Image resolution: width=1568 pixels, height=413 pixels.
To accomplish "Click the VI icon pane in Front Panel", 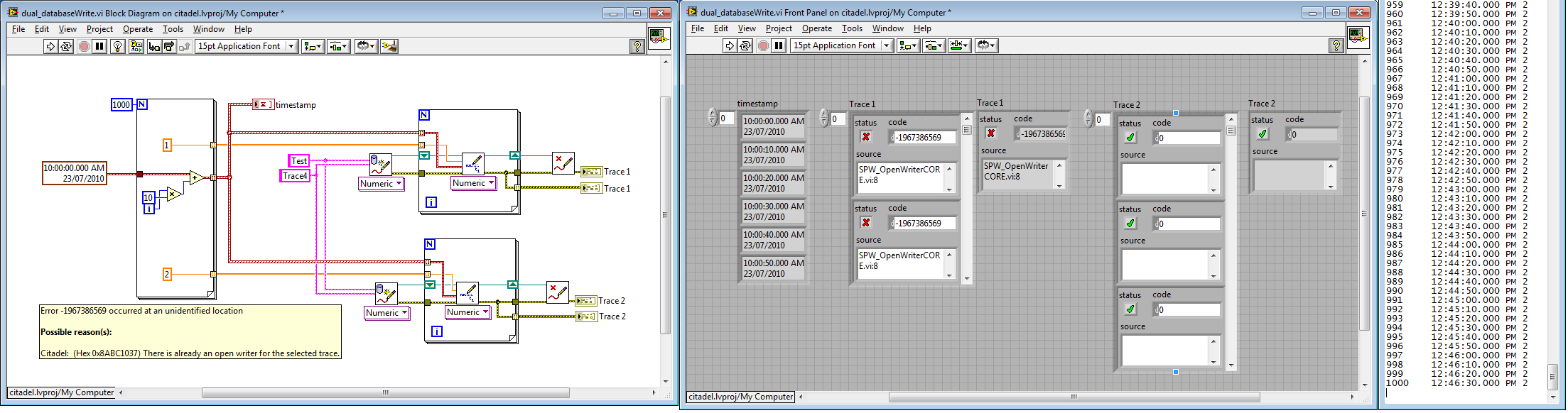I will pos(1358,36).
